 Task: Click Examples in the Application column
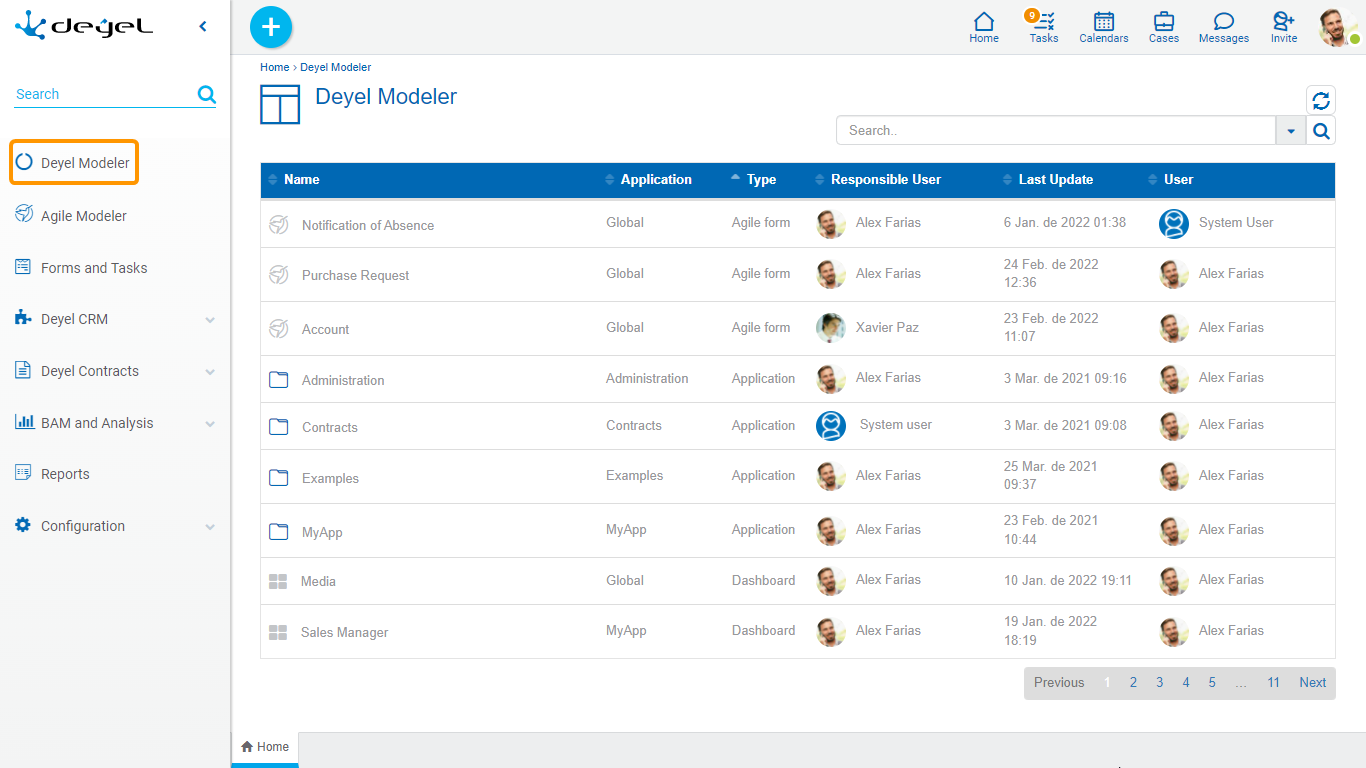(x=634, y=475)
